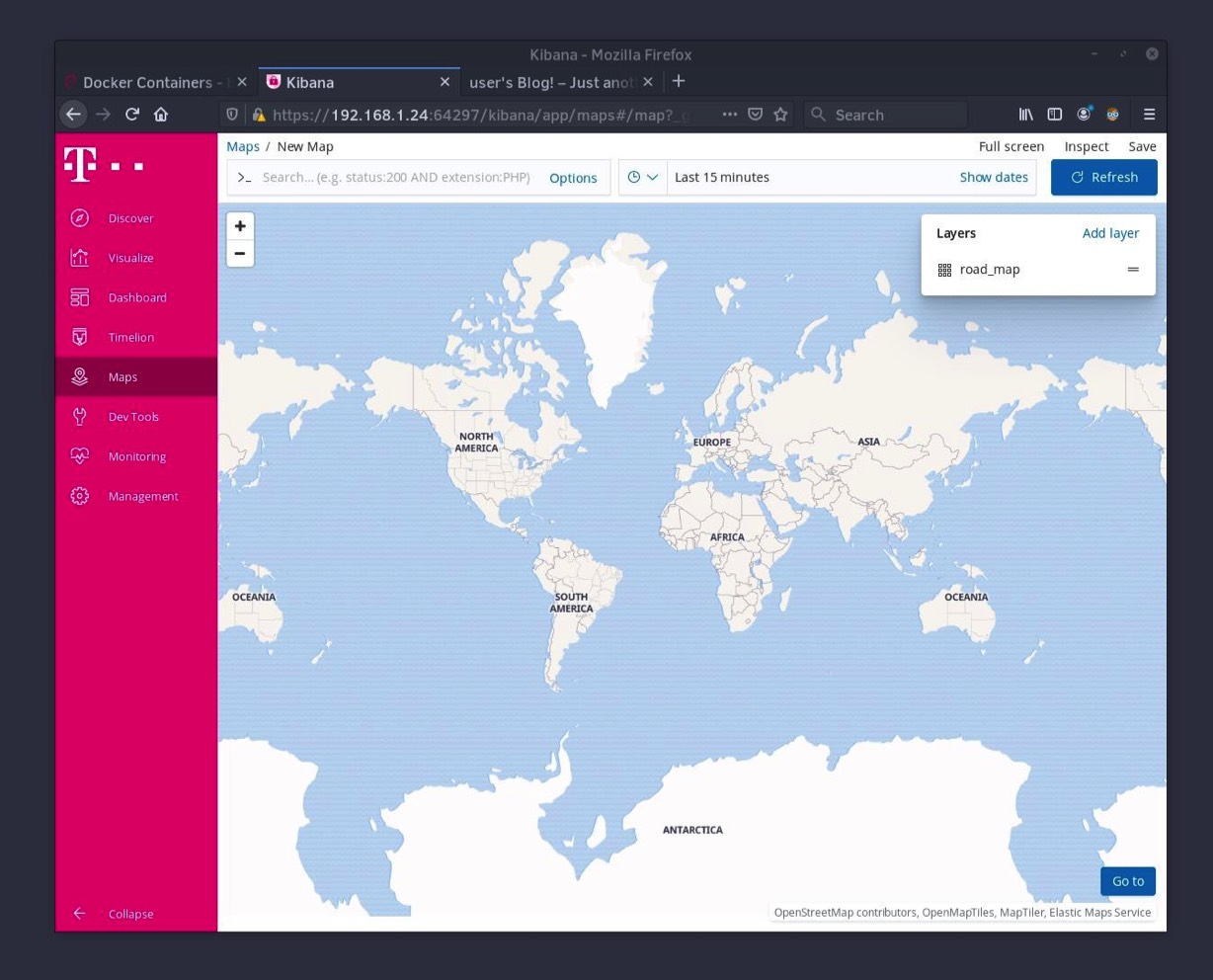
Task: Click the EUROPE map label
Action: (x=712, y=443)
